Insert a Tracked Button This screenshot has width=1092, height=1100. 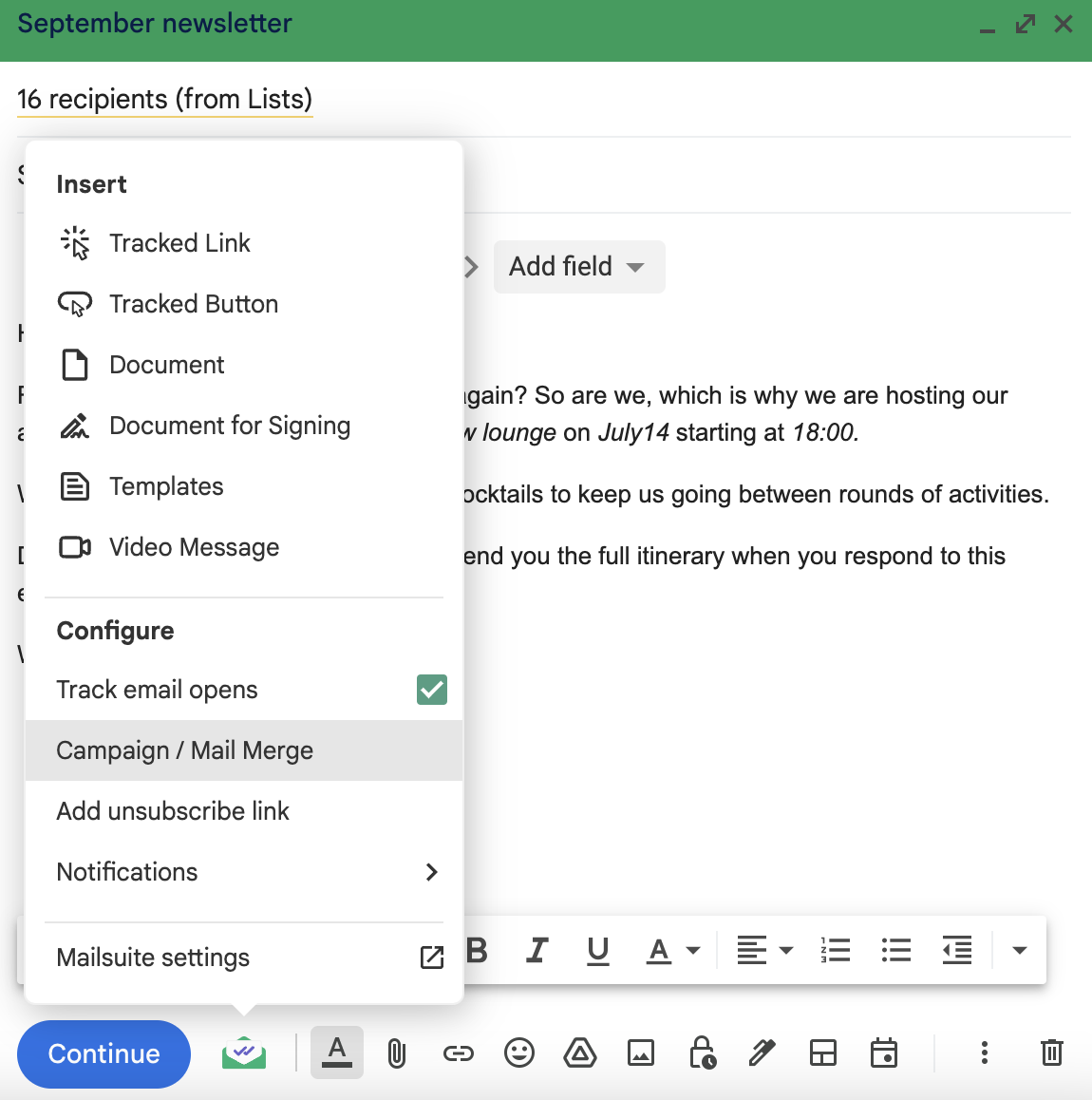pyautogui.click(x=194, y=303)
